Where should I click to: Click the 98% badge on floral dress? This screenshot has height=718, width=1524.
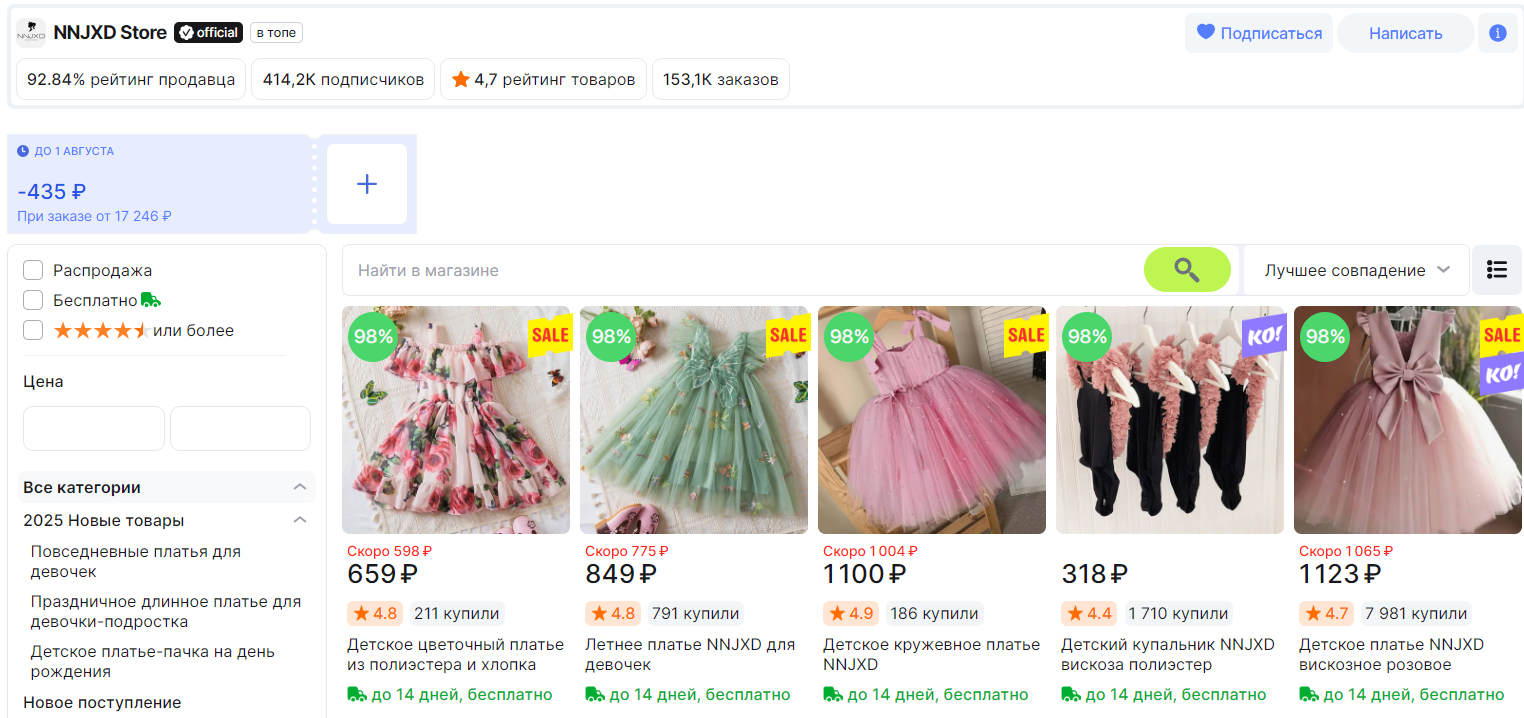pos(373,337)
